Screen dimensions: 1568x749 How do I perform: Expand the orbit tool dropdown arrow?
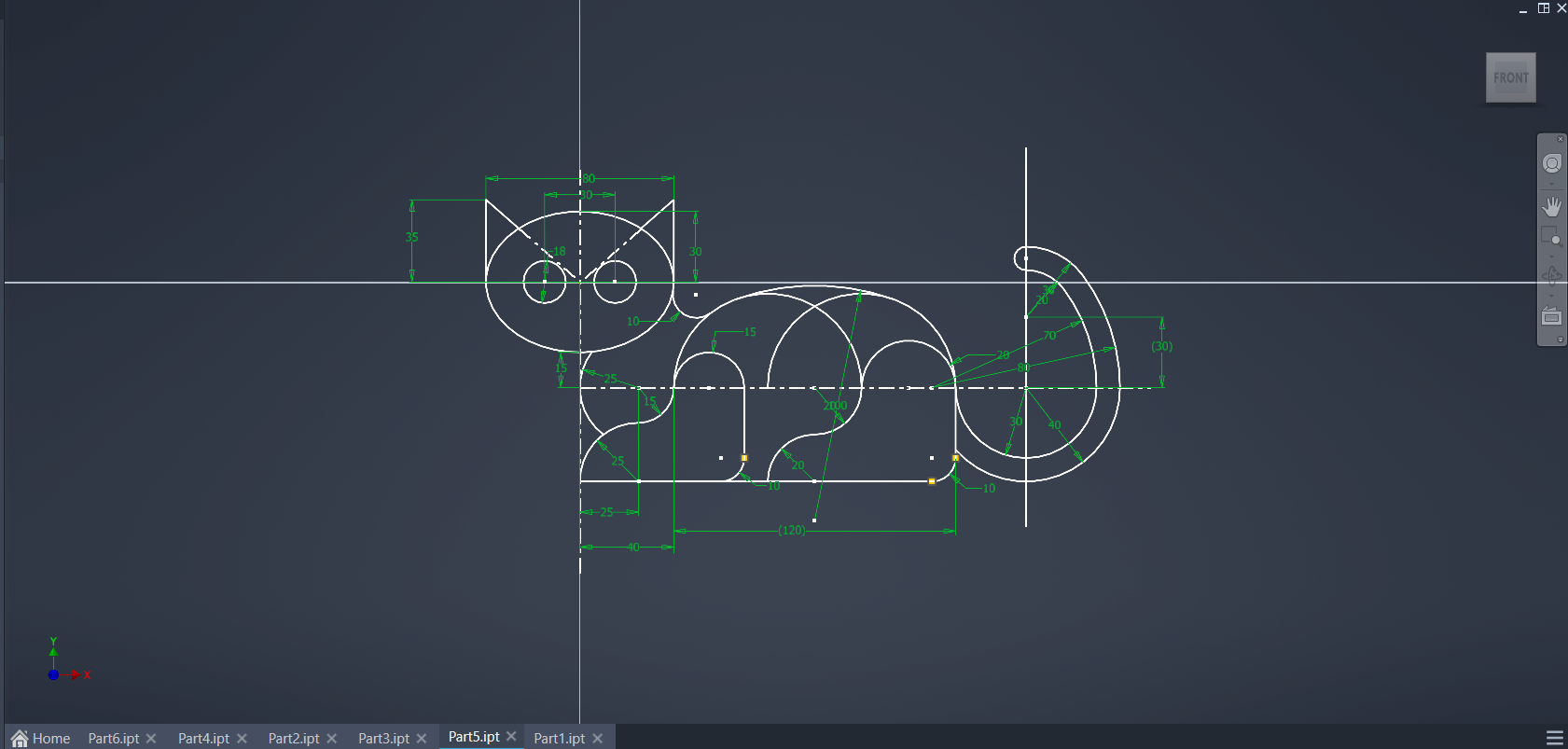(x=1551, y=297)
